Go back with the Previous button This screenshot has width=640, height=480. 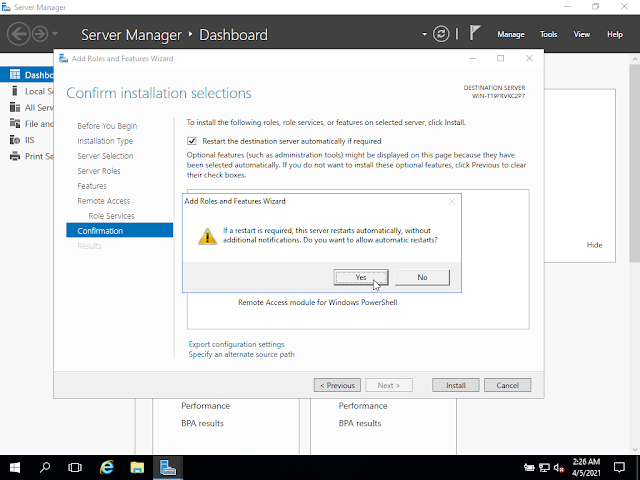pos(337,385)
